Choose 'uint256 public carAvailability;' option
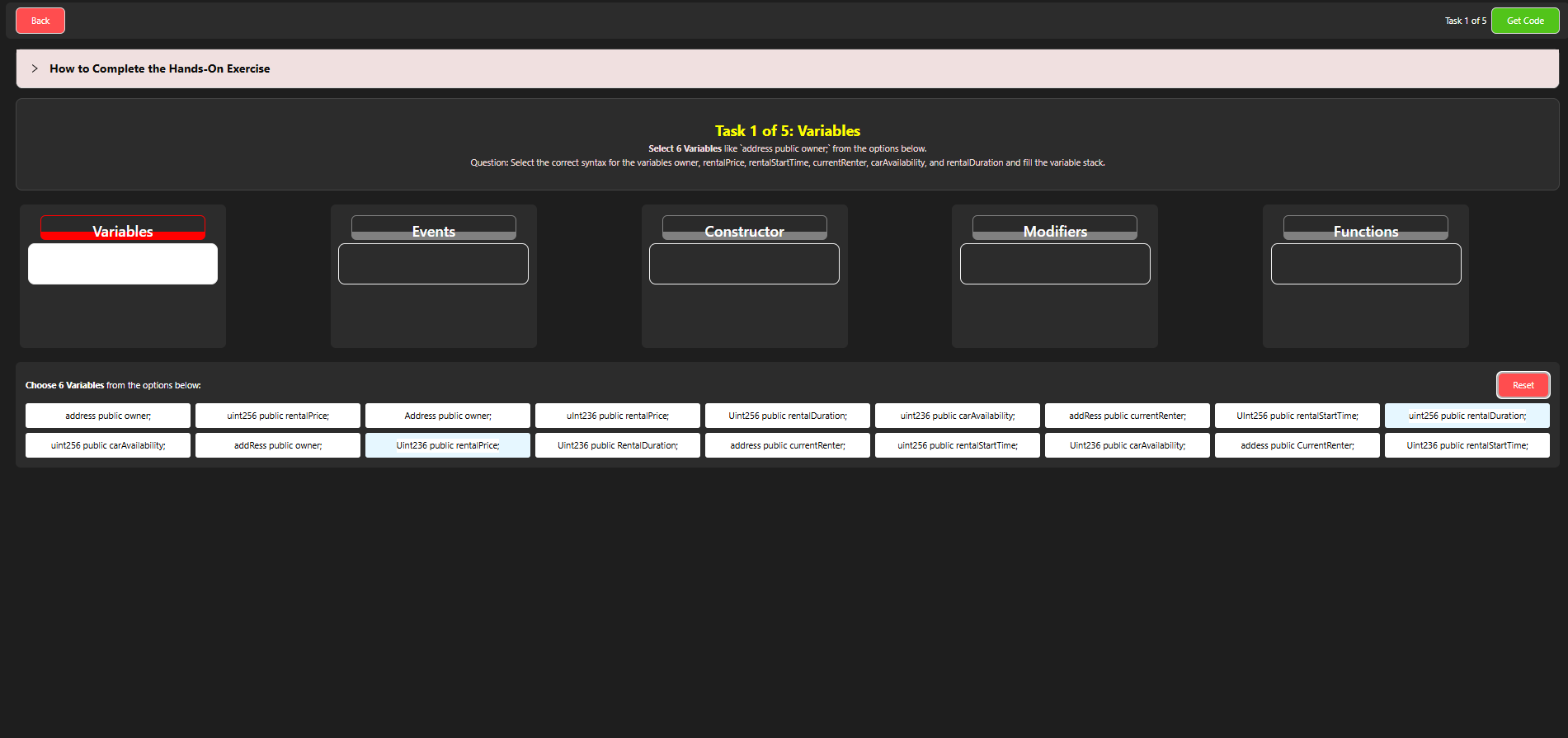The height and width of the screenshot is (738, 1568). pyautogui.click(x=108, y=445)
